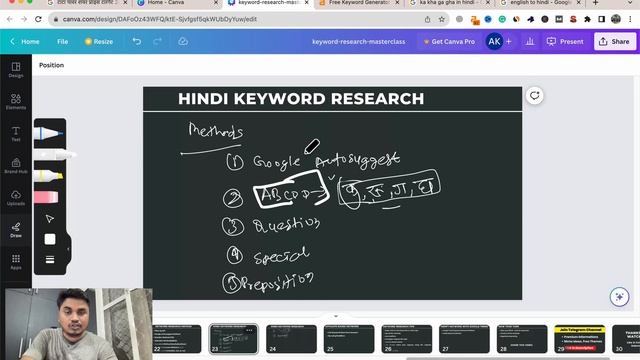
Task: Open the AK account avatar
Action: tap(494, 41)
